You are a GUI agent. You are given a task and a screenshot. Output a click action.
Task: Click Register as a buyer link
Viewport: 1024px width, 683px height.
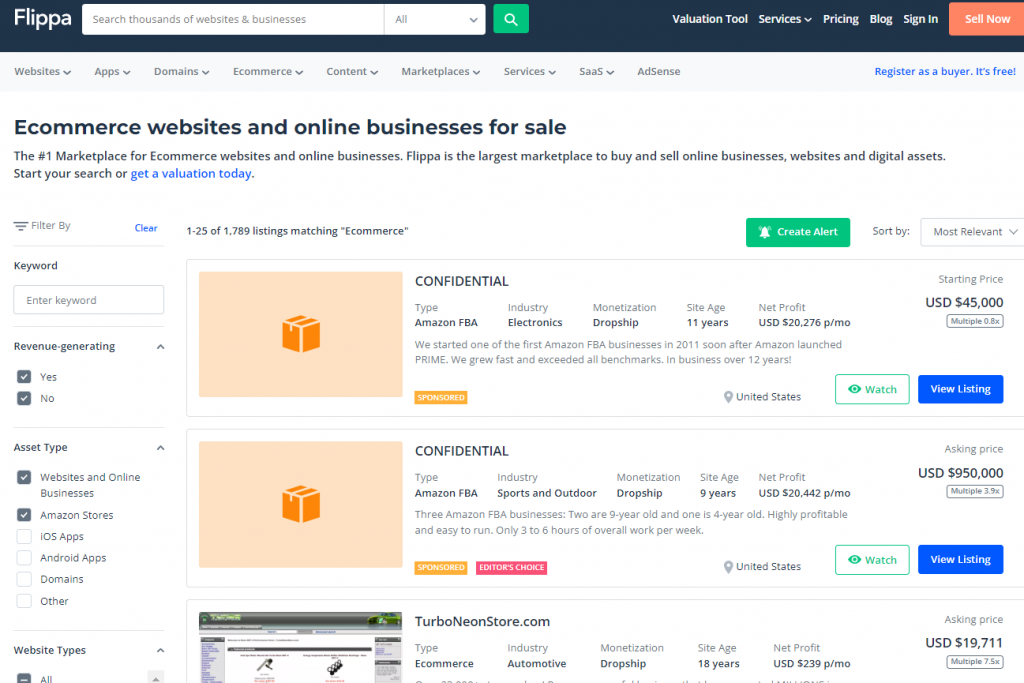945,71
